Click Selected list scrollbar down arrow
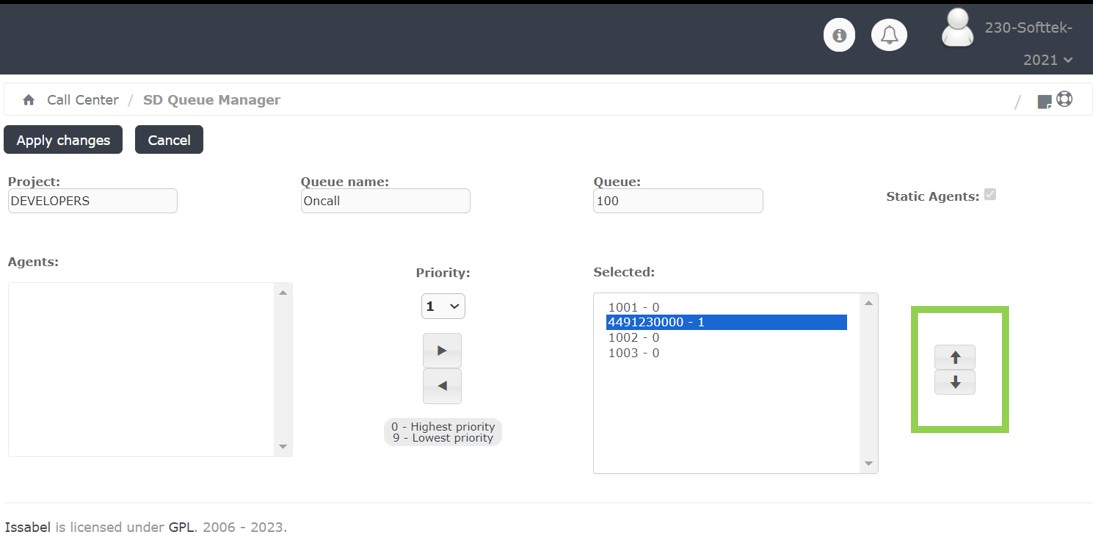 (x=868, y=464)
